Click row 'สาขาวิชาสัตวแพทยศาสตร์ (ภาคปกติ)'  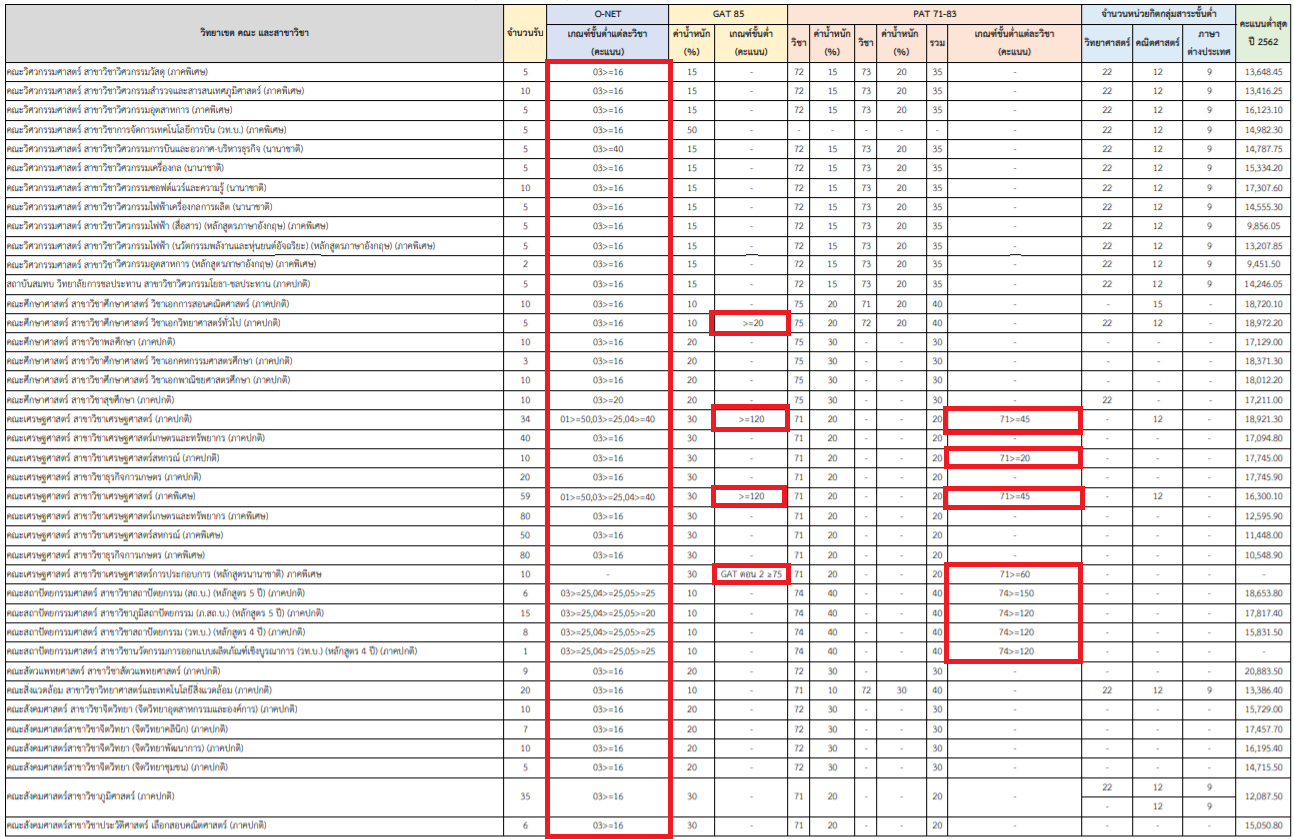point(646,670)
